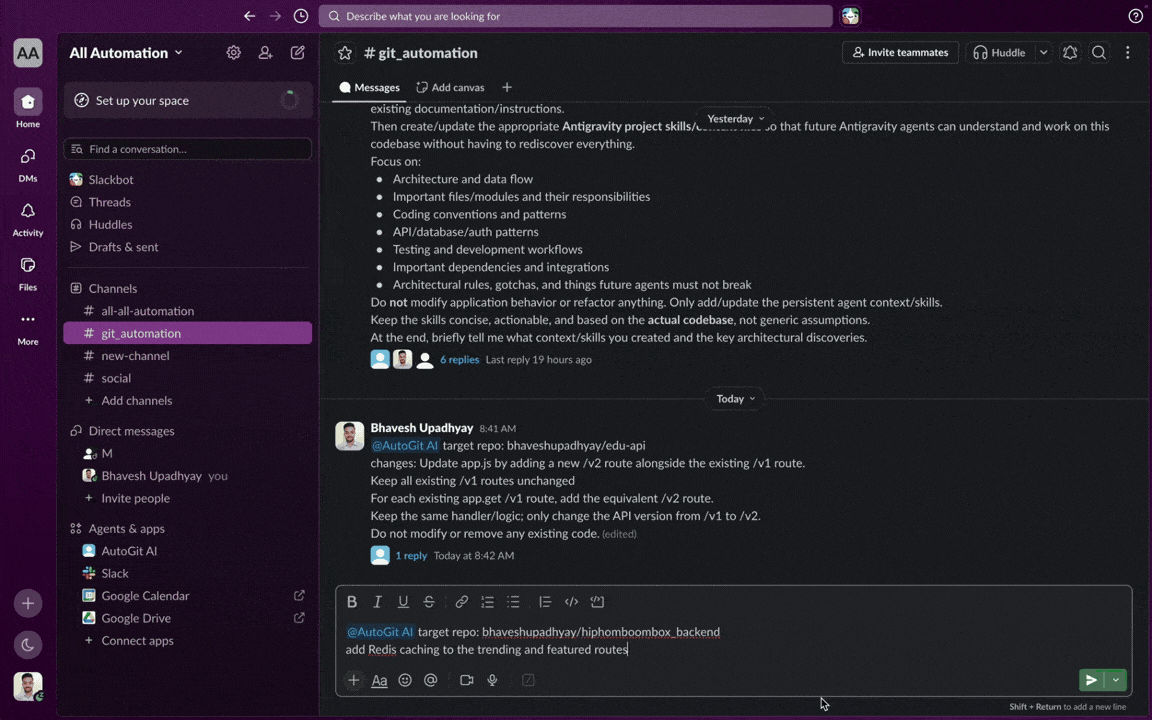Open the AutoGit AI app
The width and height of the screenshot is (1152, 720).
pos(187,551)
